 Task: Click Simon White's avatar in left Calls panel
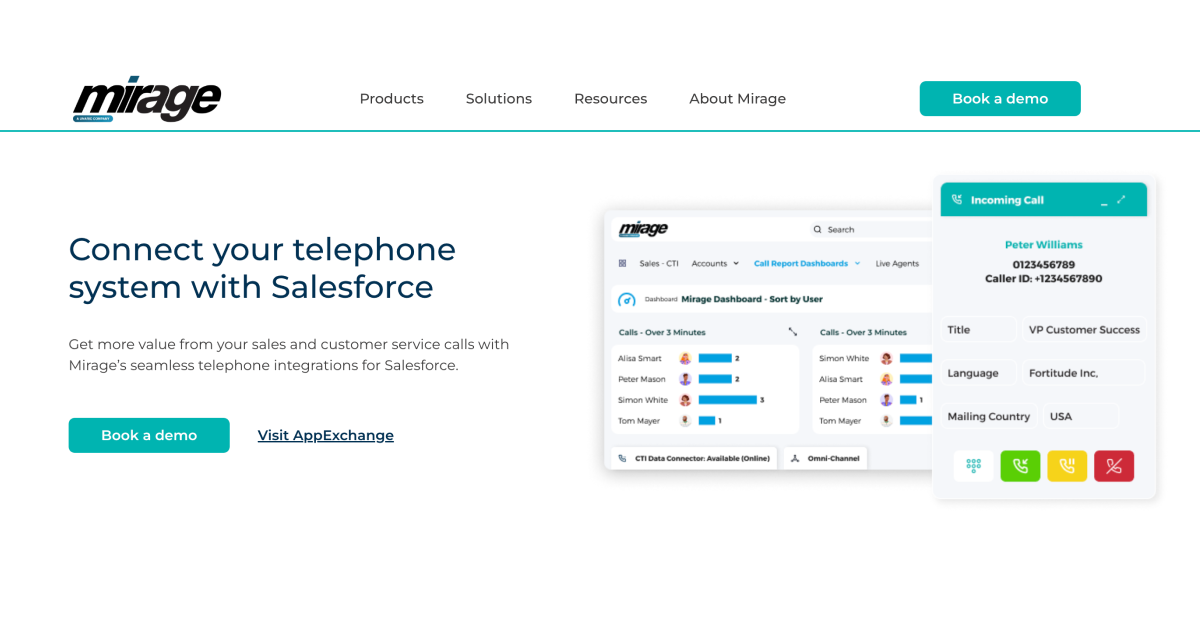click(685, 400)
